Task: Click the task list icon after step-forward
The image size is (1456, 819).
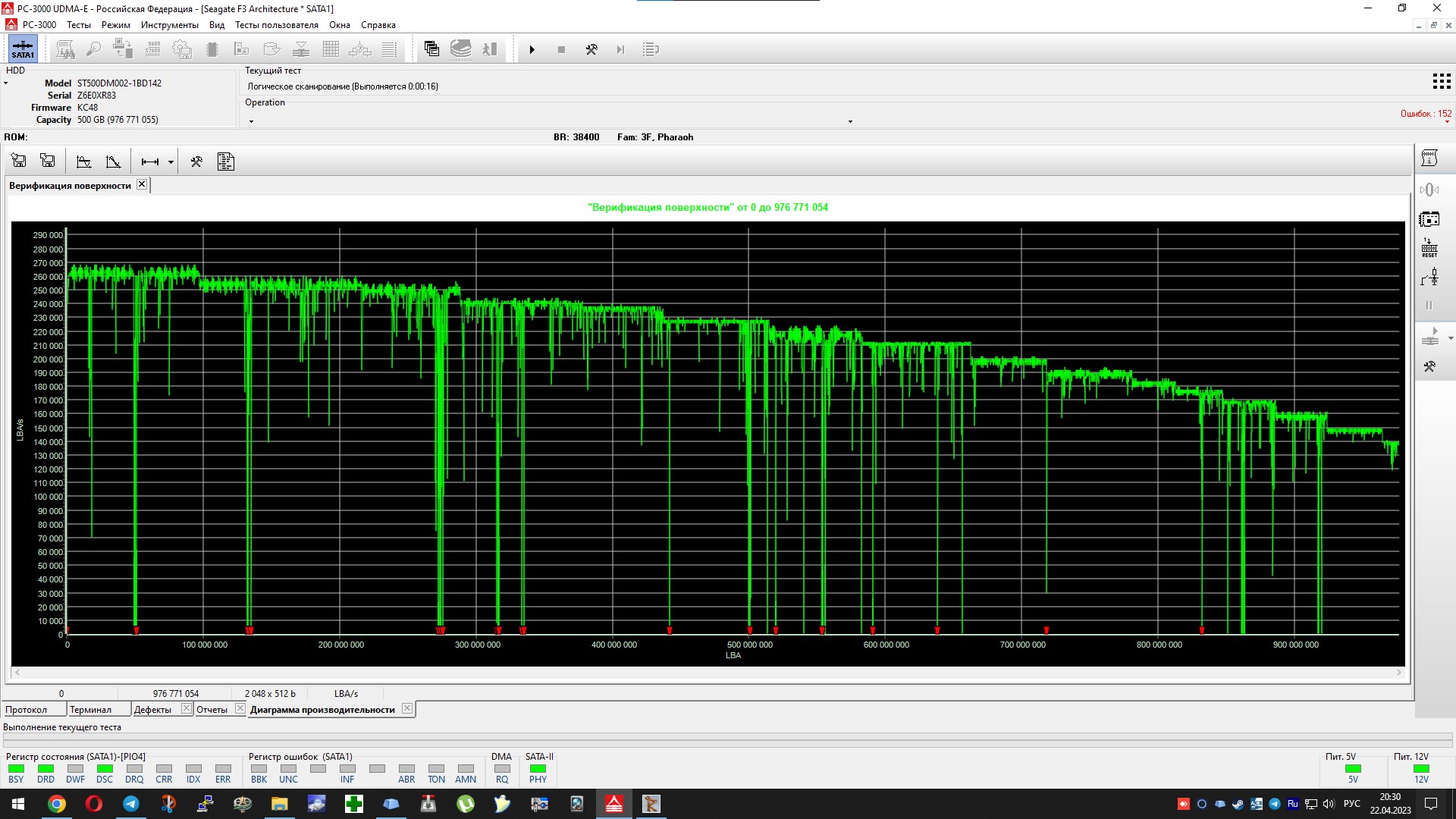Action: tap(651, 49)
